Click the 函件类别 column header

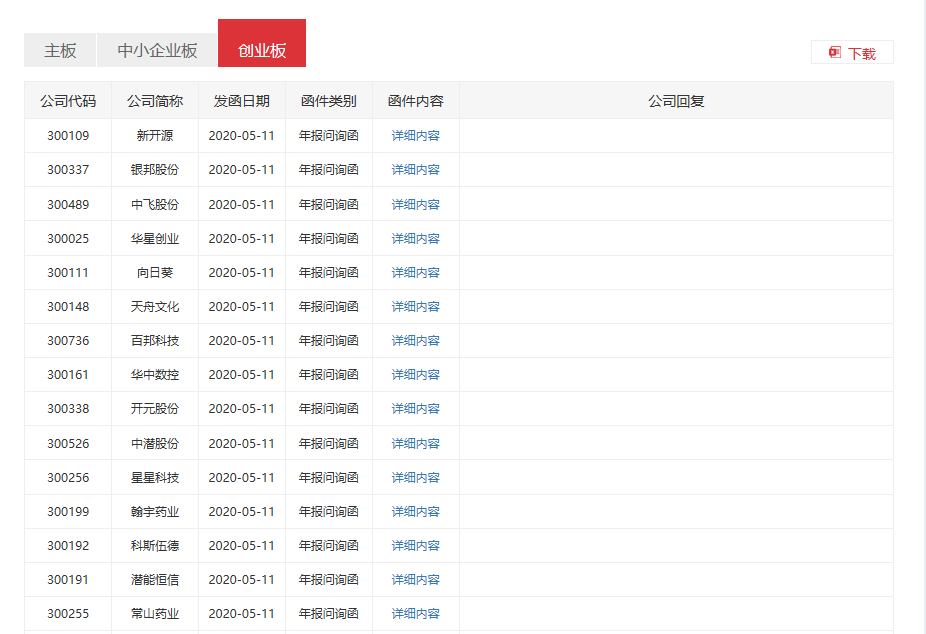point(328,101)
